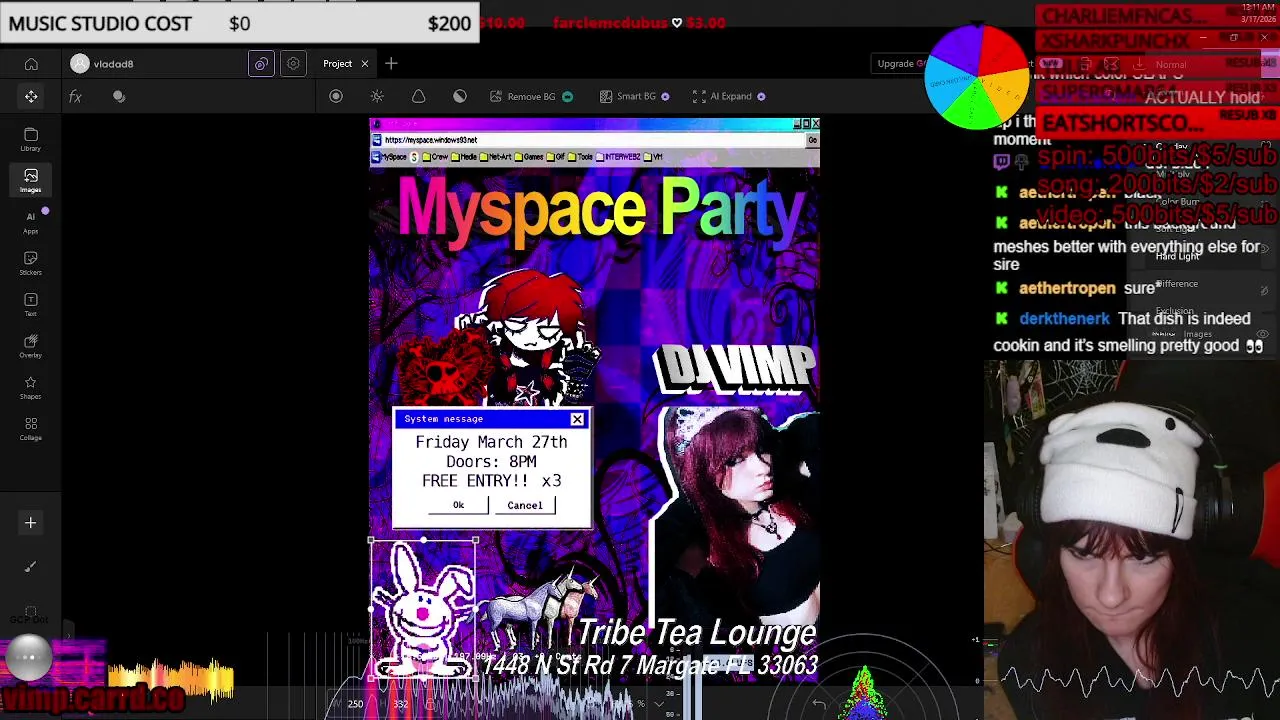The width and height of the screenshot is (1280, 720).
Task: Go to the editor home icon
Action: pos(31,64)
